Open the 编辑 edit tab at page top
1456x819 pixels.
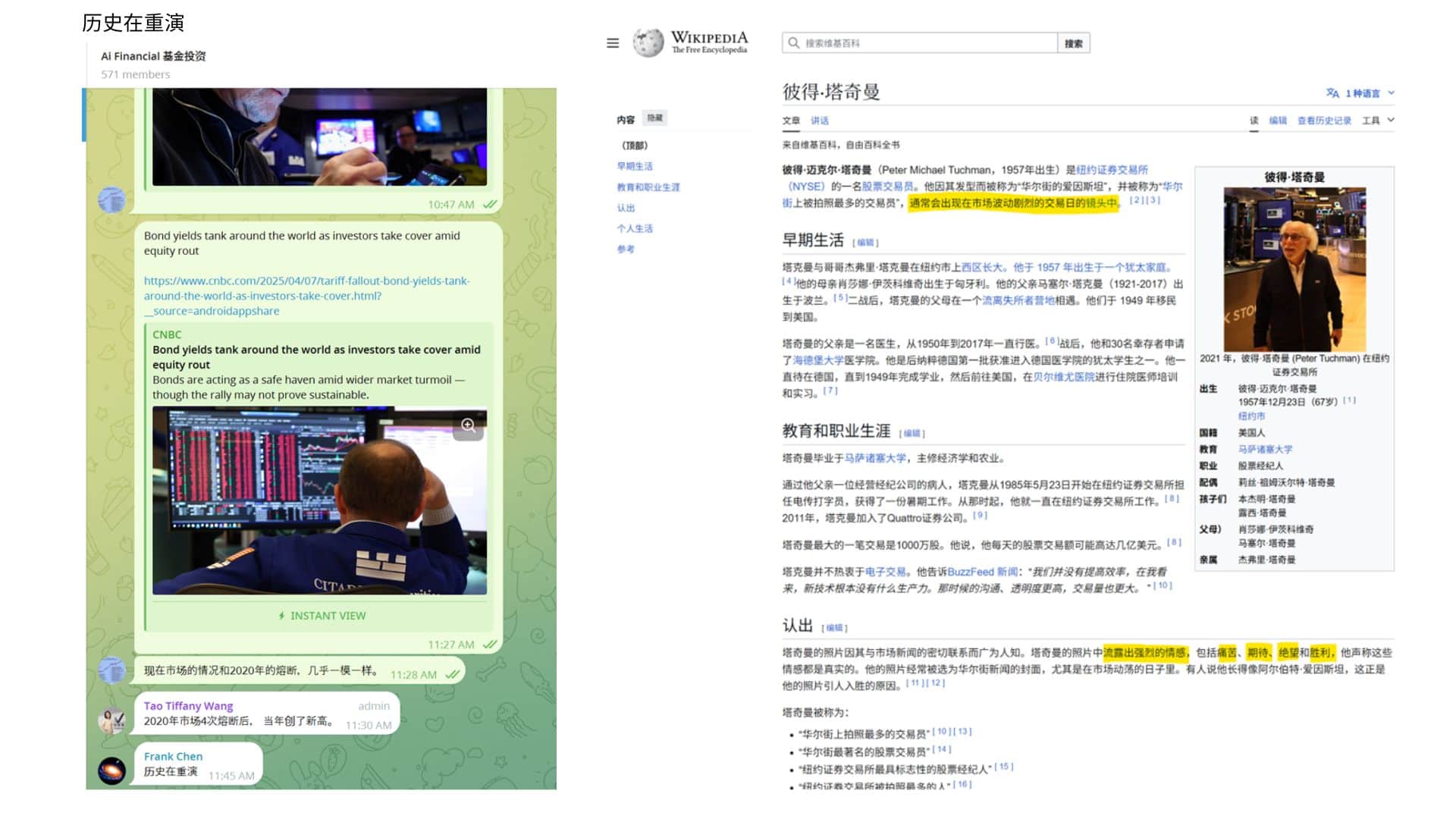[x=1278, y=121]
